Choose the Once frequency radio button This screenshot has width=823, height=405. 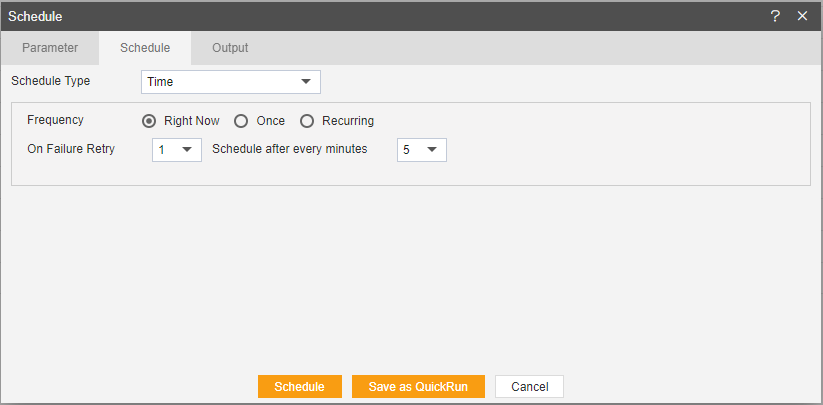(x=241, y=121)
